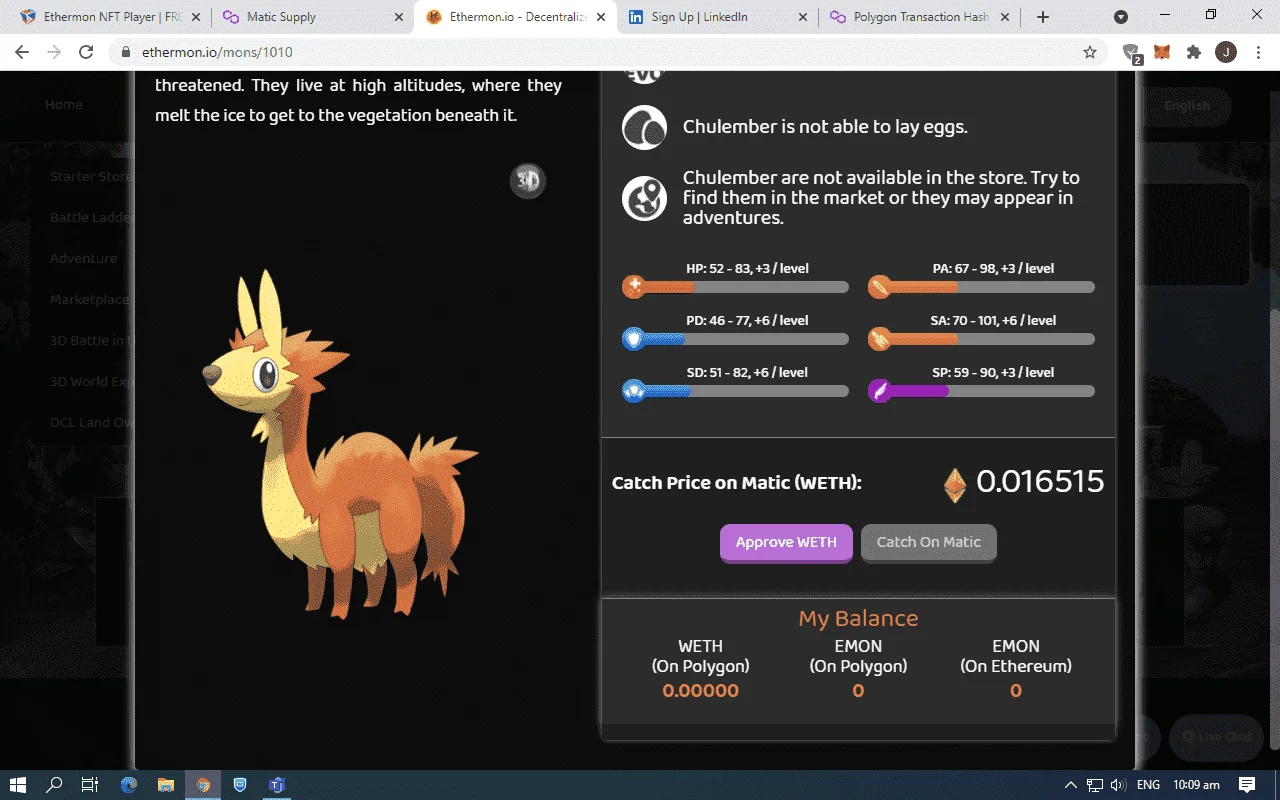This screenshot has height=800, width=1280.
Task: Click the store availability globe icon
Action: coord(644,198)
